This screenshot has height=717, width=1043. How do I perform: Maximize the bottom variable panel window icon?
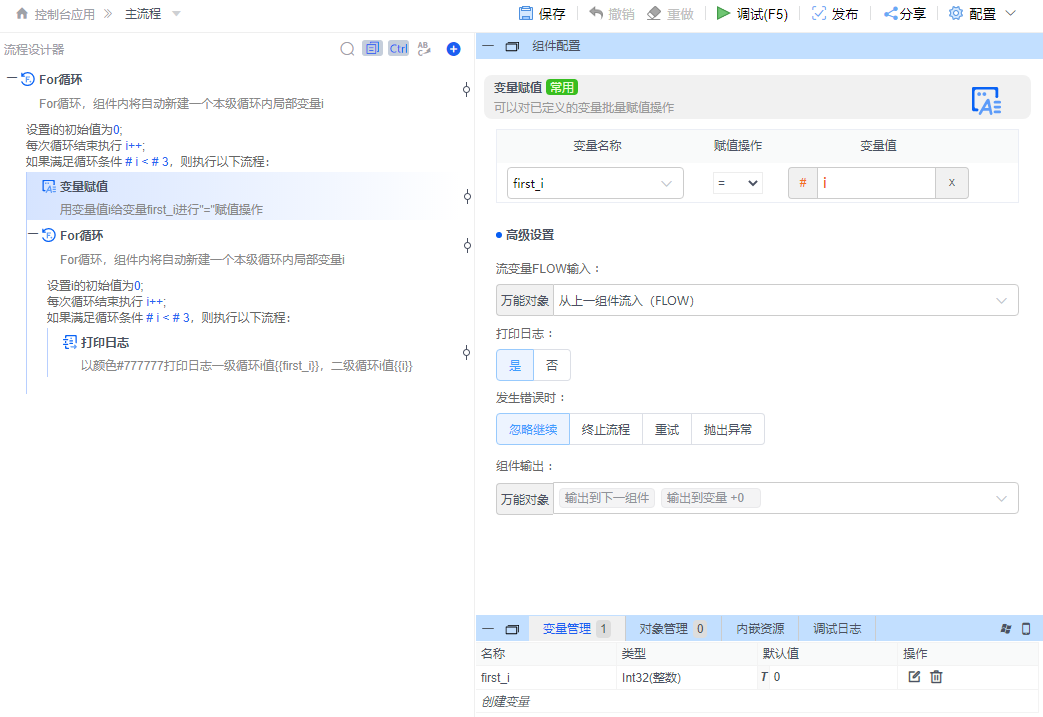(x=512, y=629)
